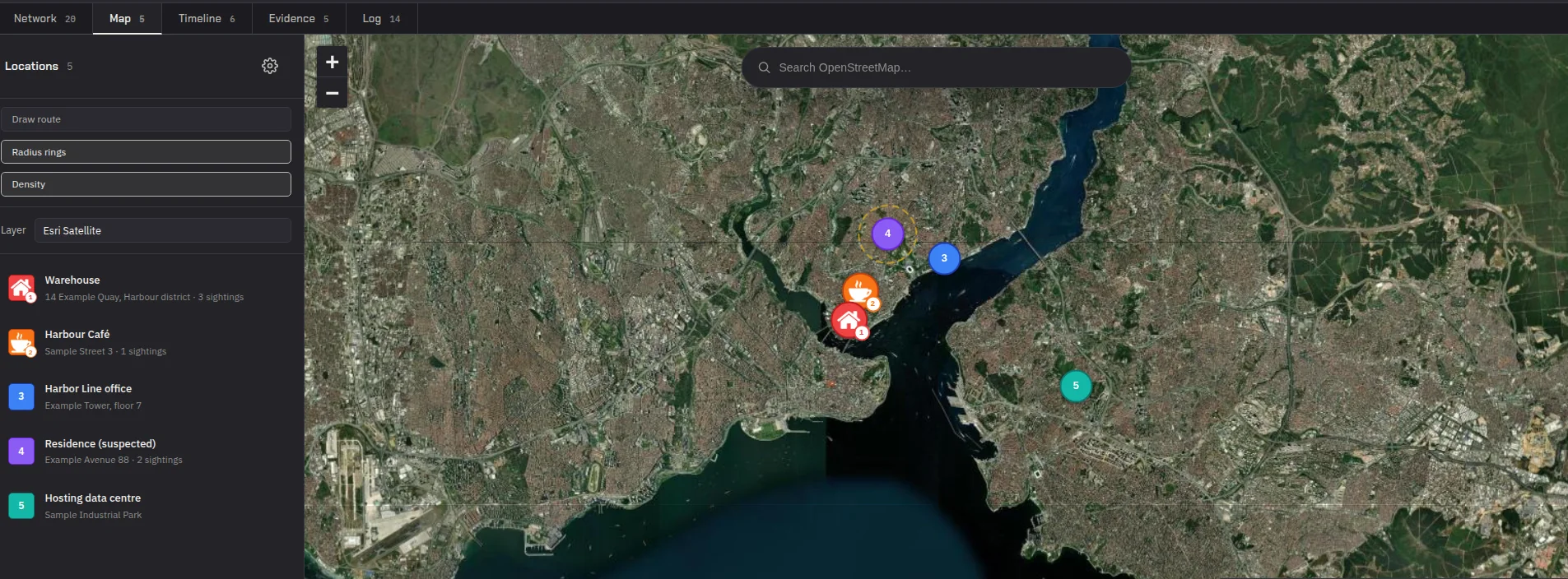Viewport: 1568px width, 579px height.
Task: Toggle the Density overlay
Action: (146, 184)
